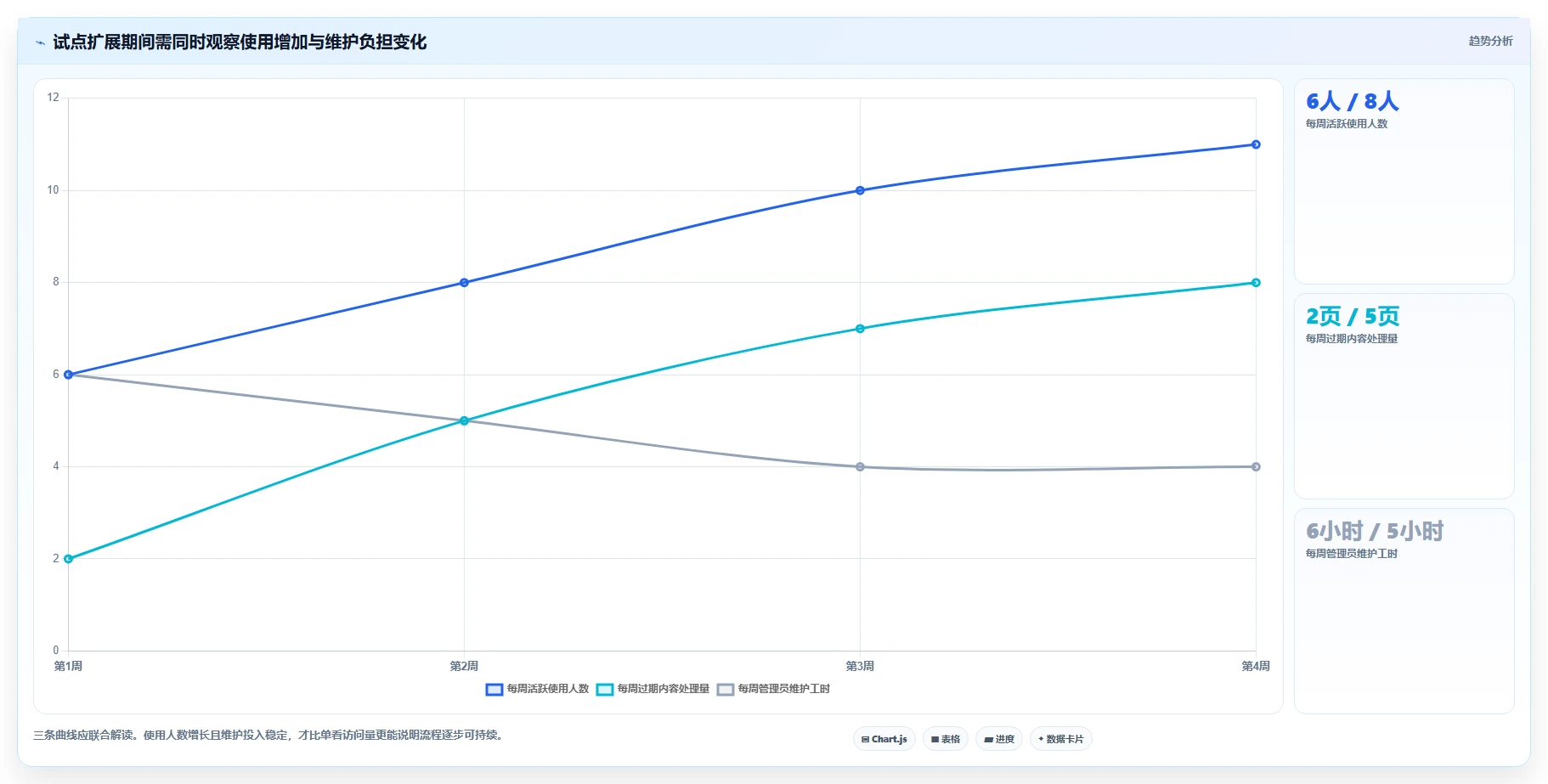Select the 表格 pill
Image resolution: width=1548 pixels, height=784 pixels.
[946, 739]
